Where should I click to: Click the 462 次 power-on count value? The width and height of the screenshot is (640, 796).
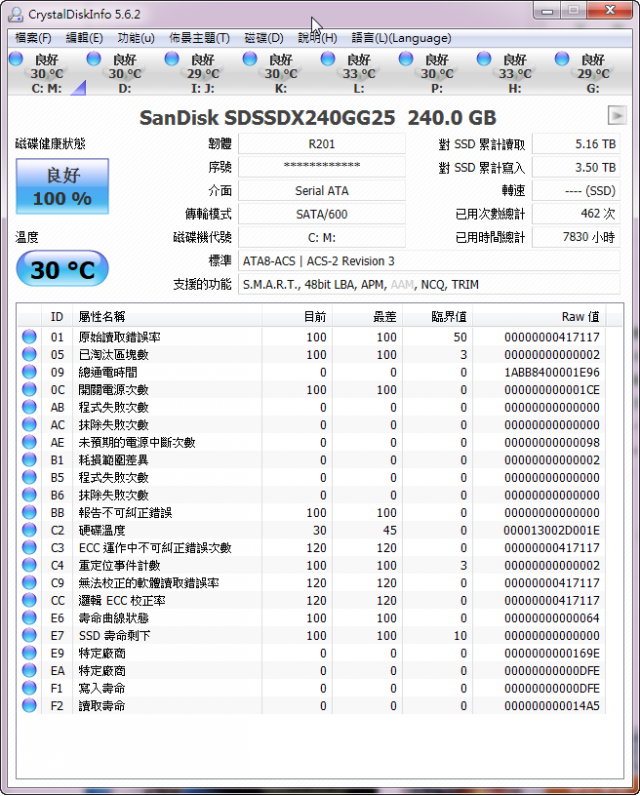pyautogui.click(x=576, y=214)
